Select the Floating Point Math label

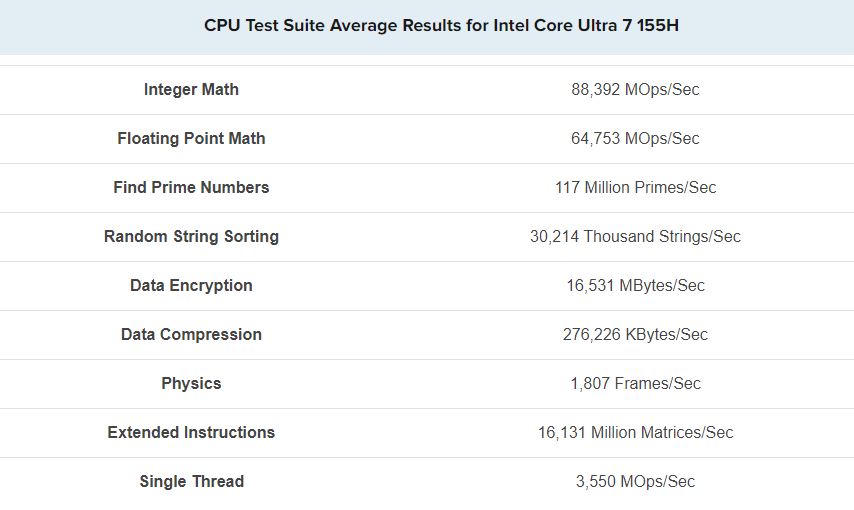[x=191, y=138]
